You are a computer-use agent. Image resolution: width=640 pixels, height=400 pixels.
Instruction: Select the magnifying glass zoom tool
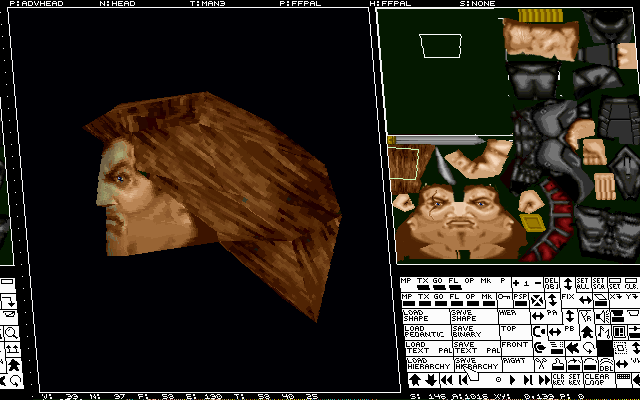click(x=11, y=333)
